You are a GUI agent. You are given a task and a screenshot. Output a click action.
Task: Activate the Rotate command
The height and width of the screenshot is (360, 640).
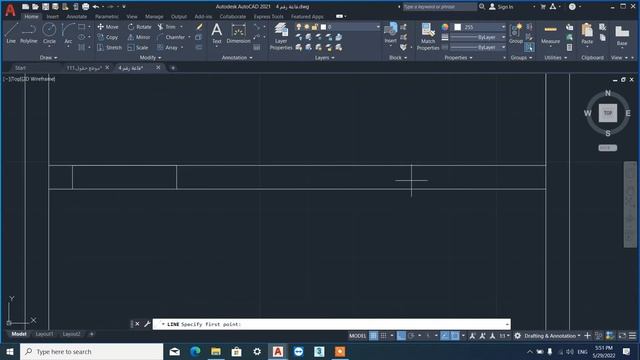pos(139,27)
